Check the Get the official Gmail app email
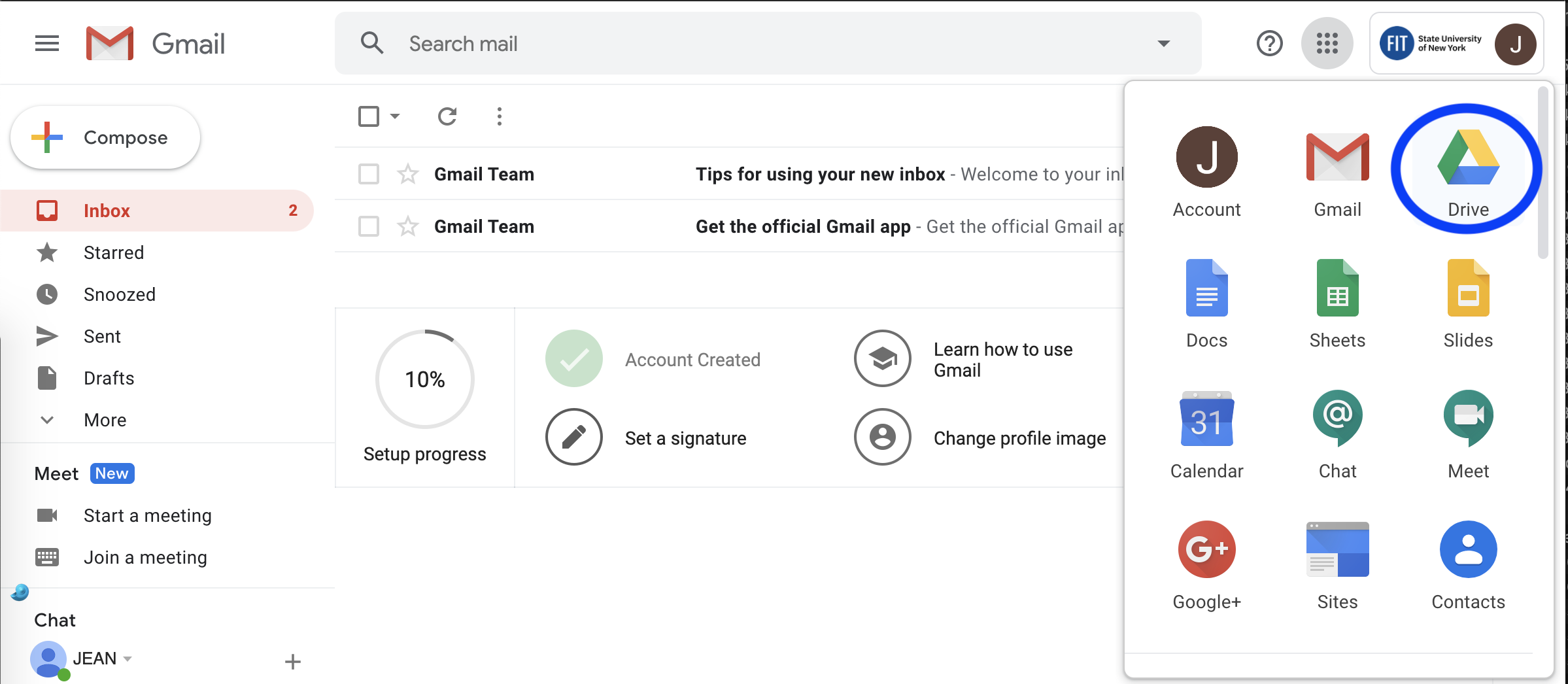Screen dimensions: 1568x684 click(369, 226)
